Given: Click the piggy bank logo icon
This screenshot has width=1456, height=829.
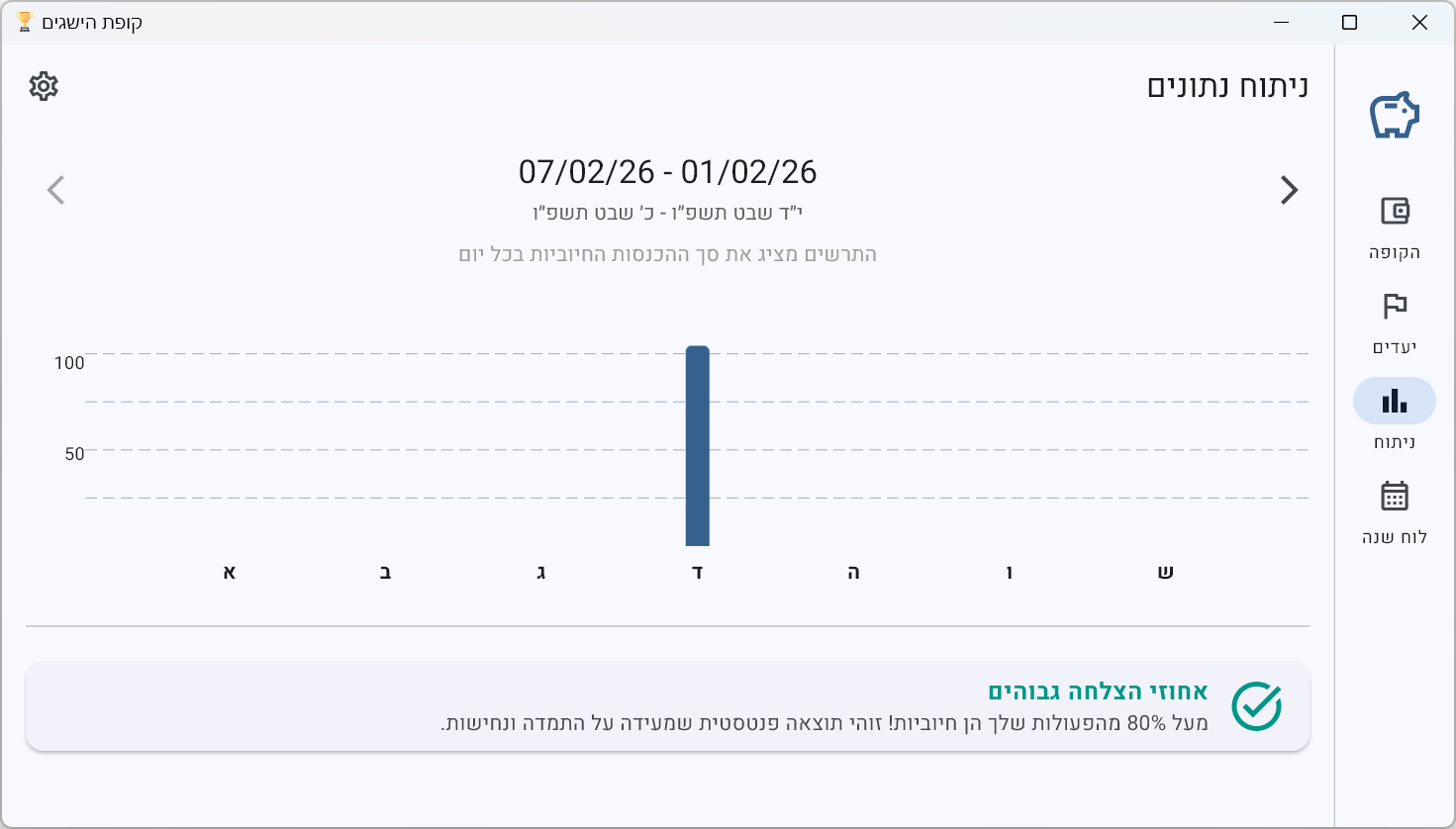Looking at the screenshot, I should point(1395,116).
